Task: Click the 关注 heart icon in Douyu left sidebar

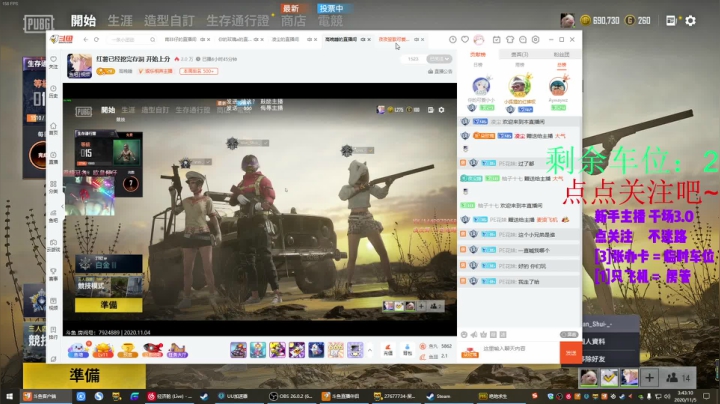Action: [x=53, y=59]
